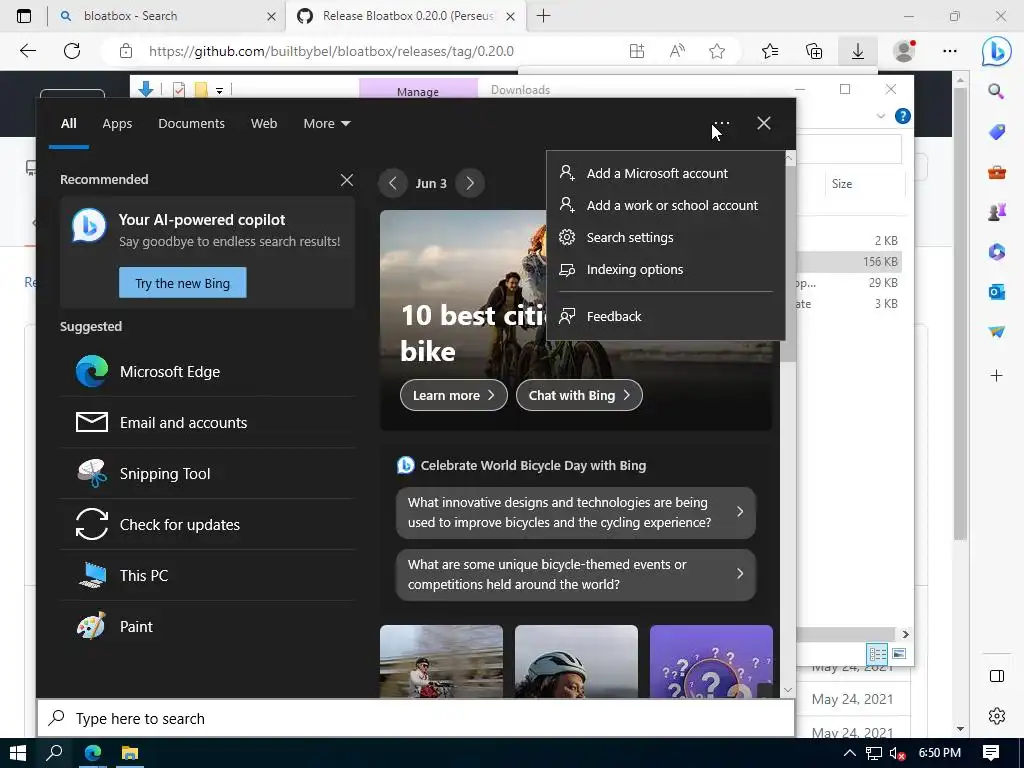
Task: Click the Edge profile avatar icon
Action: [x=904, y=50]
